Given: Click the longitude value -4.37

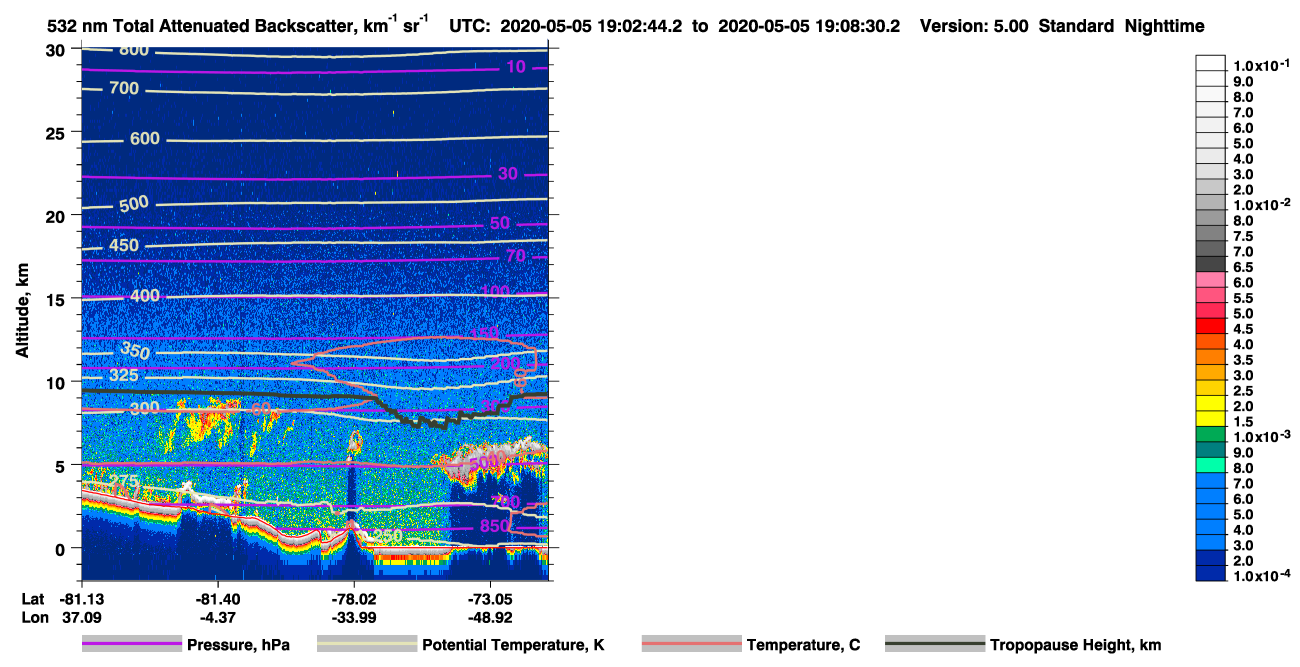Looking at the screenshot, I should (x=218, y=616).
